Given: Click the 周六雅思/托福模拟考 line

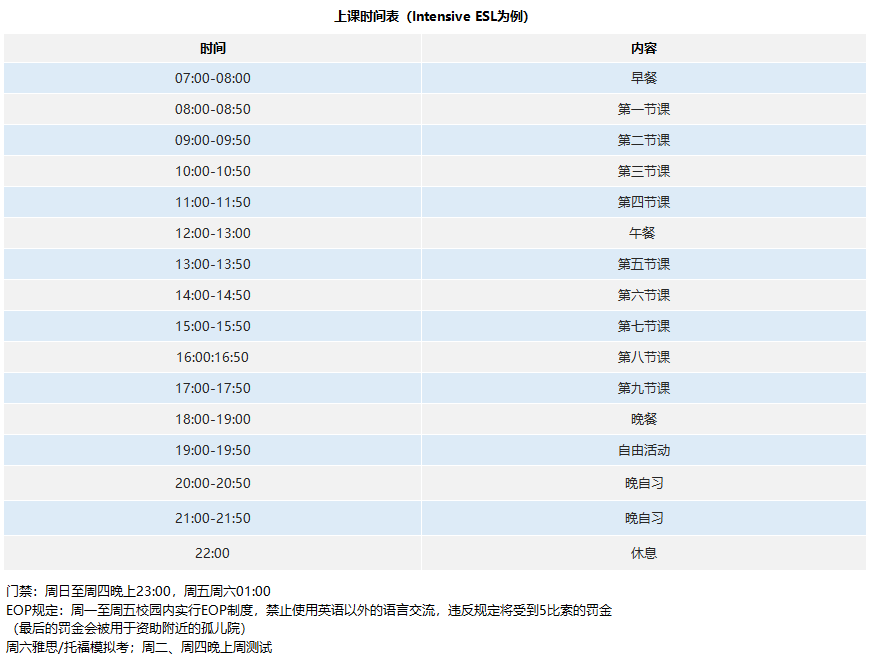Looking at the screenshot, I should click(x=139, y=648).
